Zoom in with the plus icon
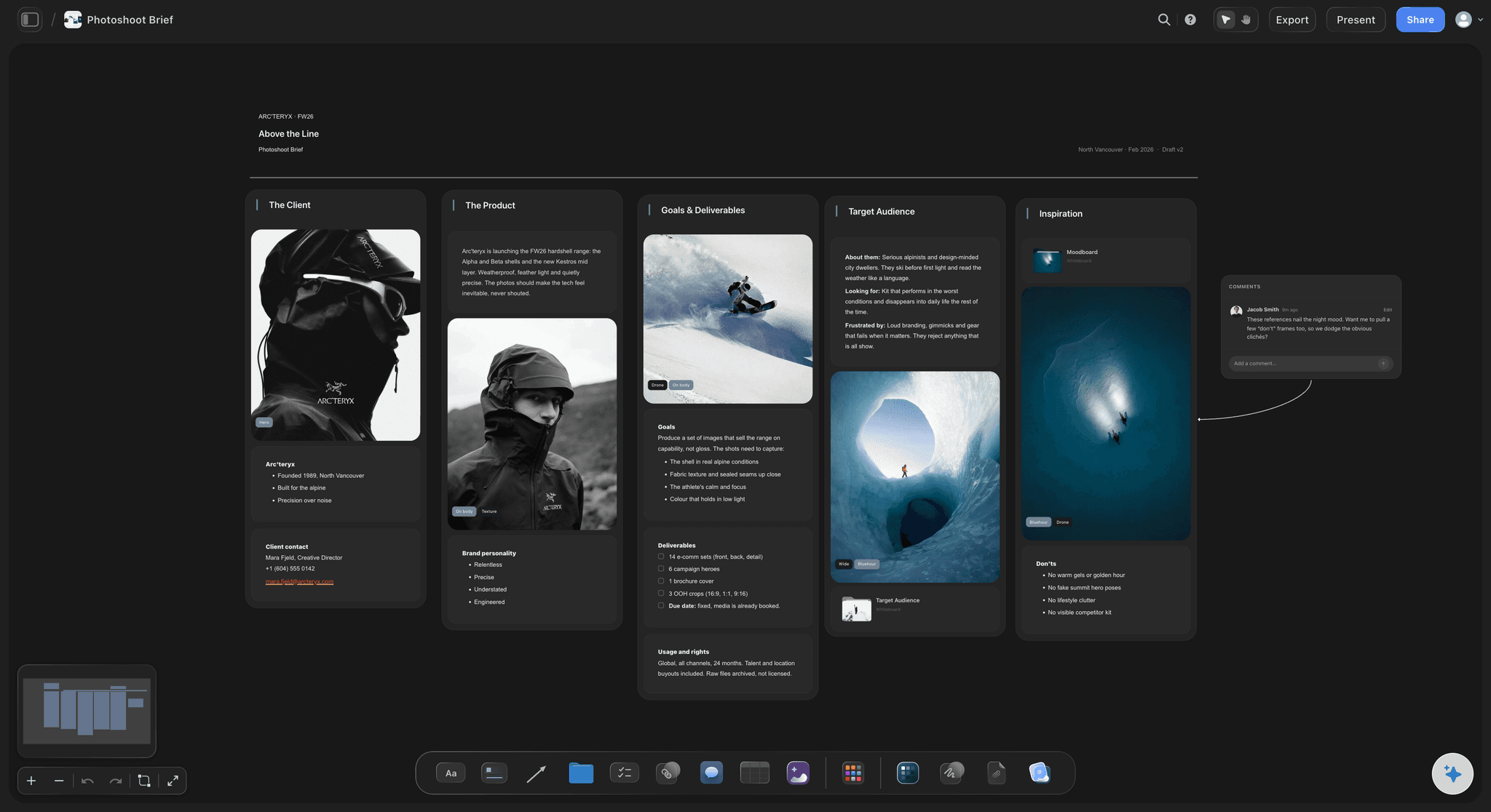Screen dimensions: 1491x812 click(x=31, y=781)
